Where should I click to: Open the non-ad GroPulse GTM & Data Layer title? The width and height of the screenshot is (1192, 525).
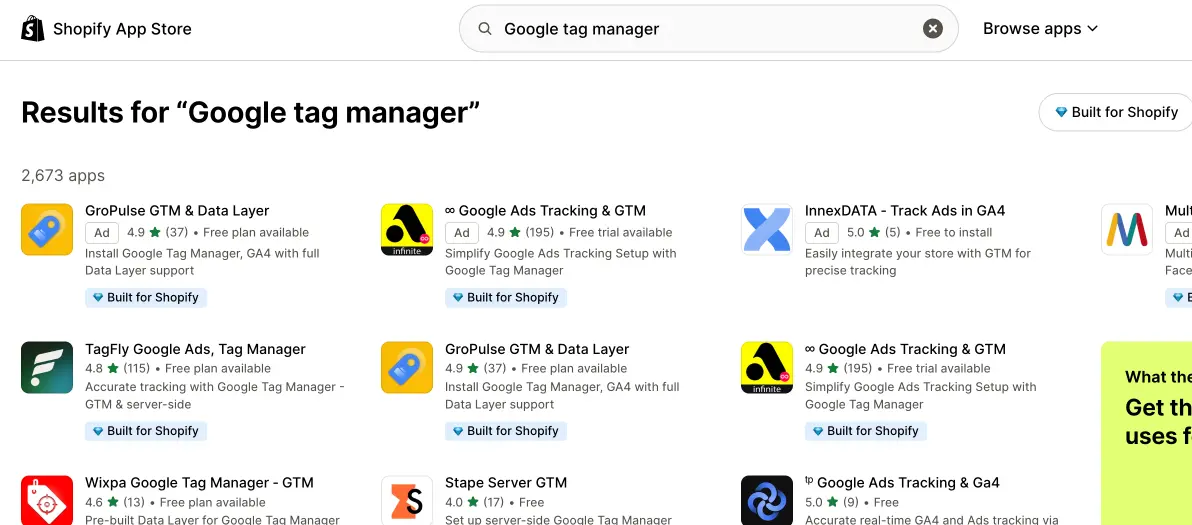coord(537,349)
